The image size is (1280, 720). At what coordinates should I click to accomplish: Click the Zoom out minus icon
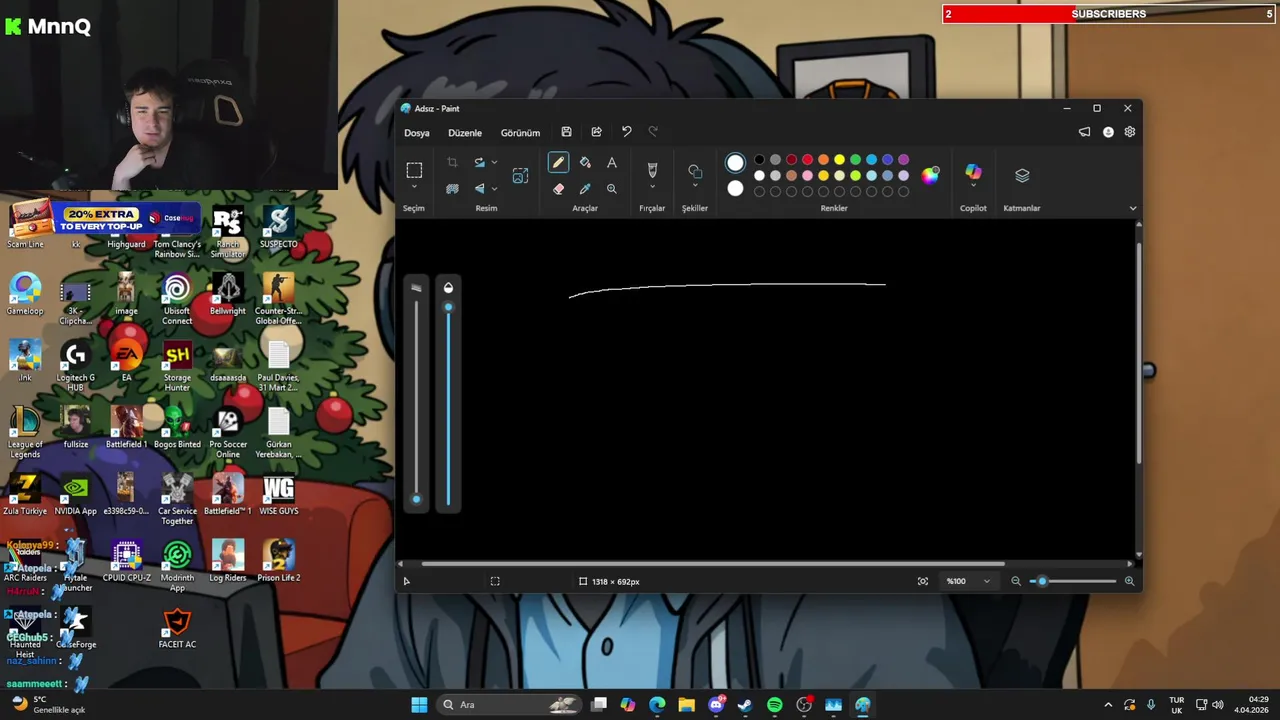[1016, 581]
